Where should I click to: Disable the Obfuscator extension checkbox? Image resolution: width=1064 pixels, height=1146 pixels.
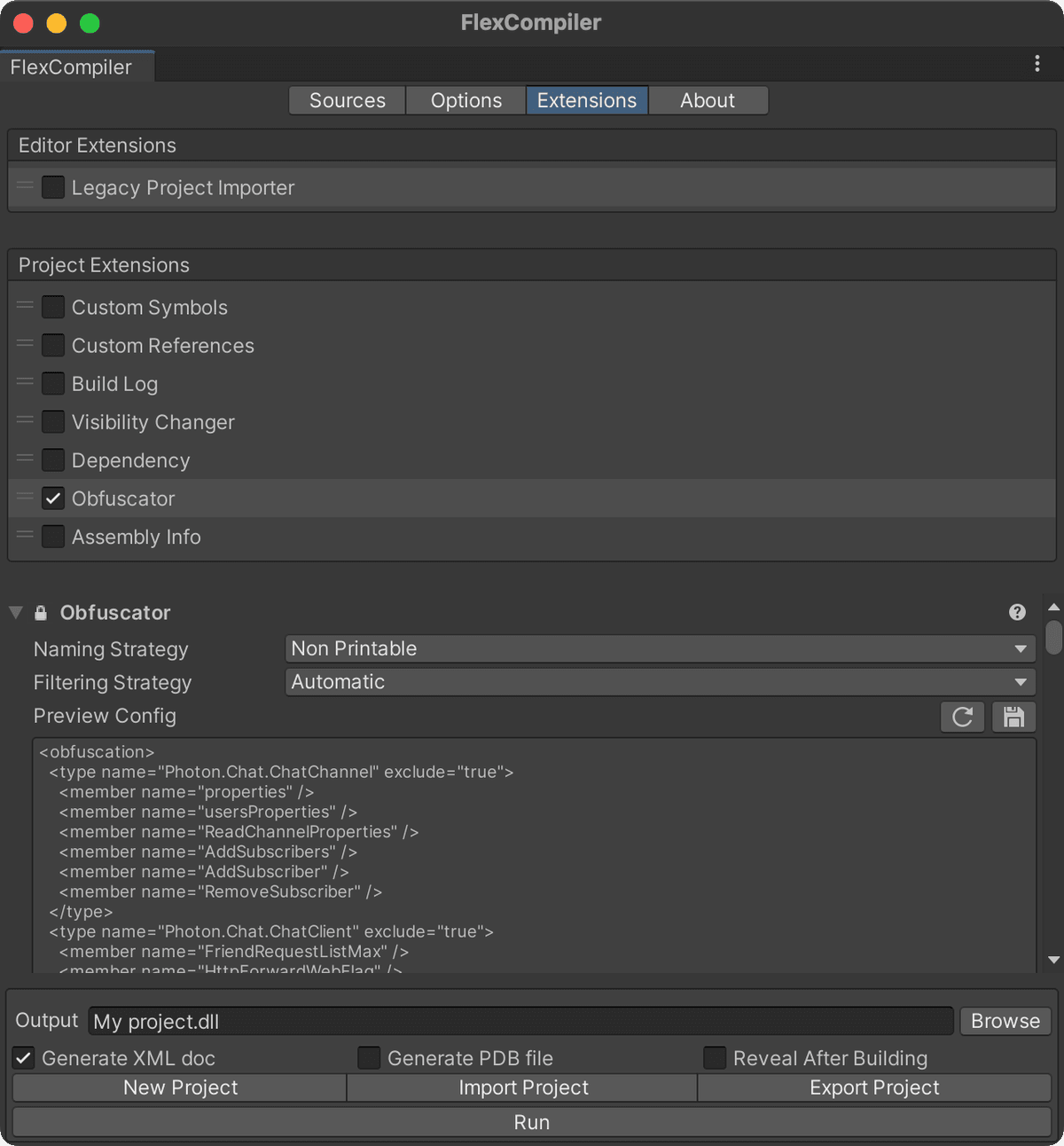53,498
